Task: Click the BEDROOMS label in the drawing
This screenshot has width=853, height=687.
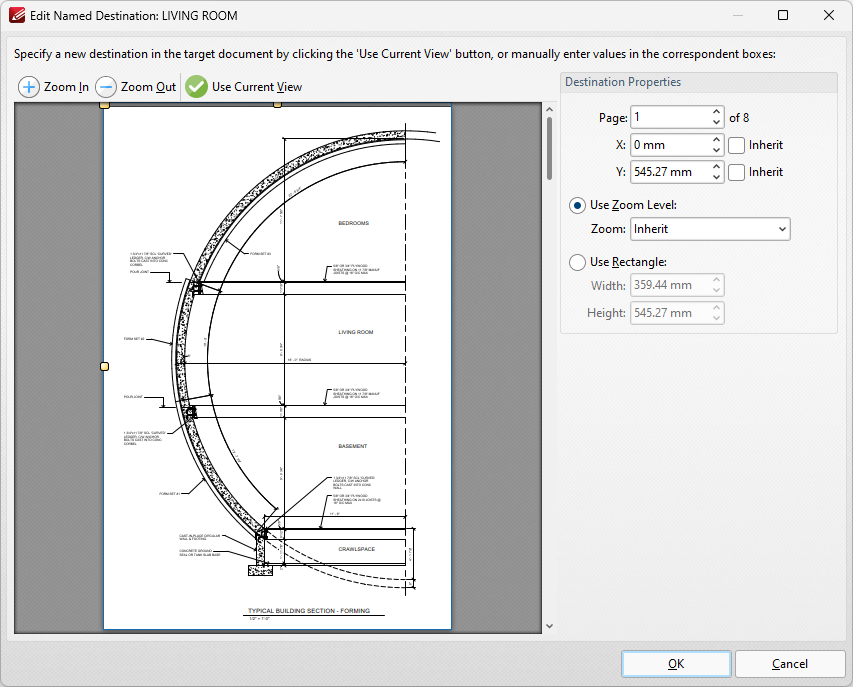Action: coord(354,223)
